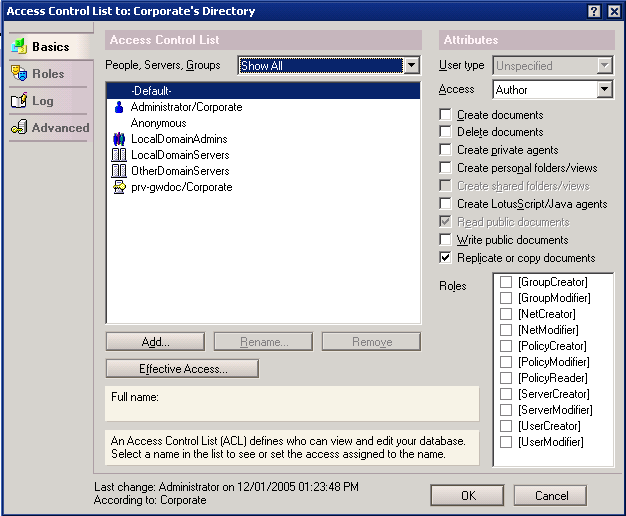Check the [UserCreator] role

[506, 426]
